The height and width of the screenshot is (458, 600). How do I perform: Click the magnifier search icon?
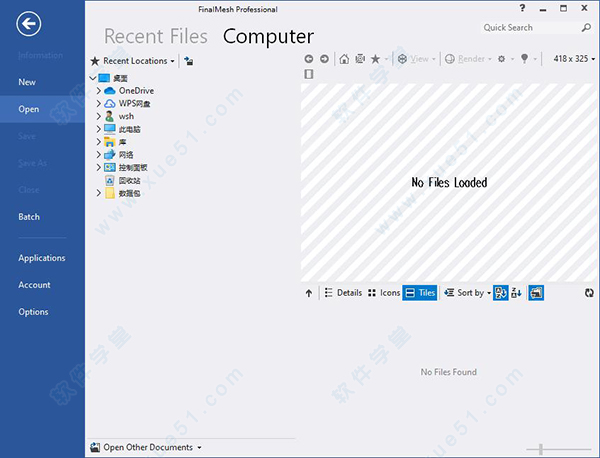(x=586, y=28)
